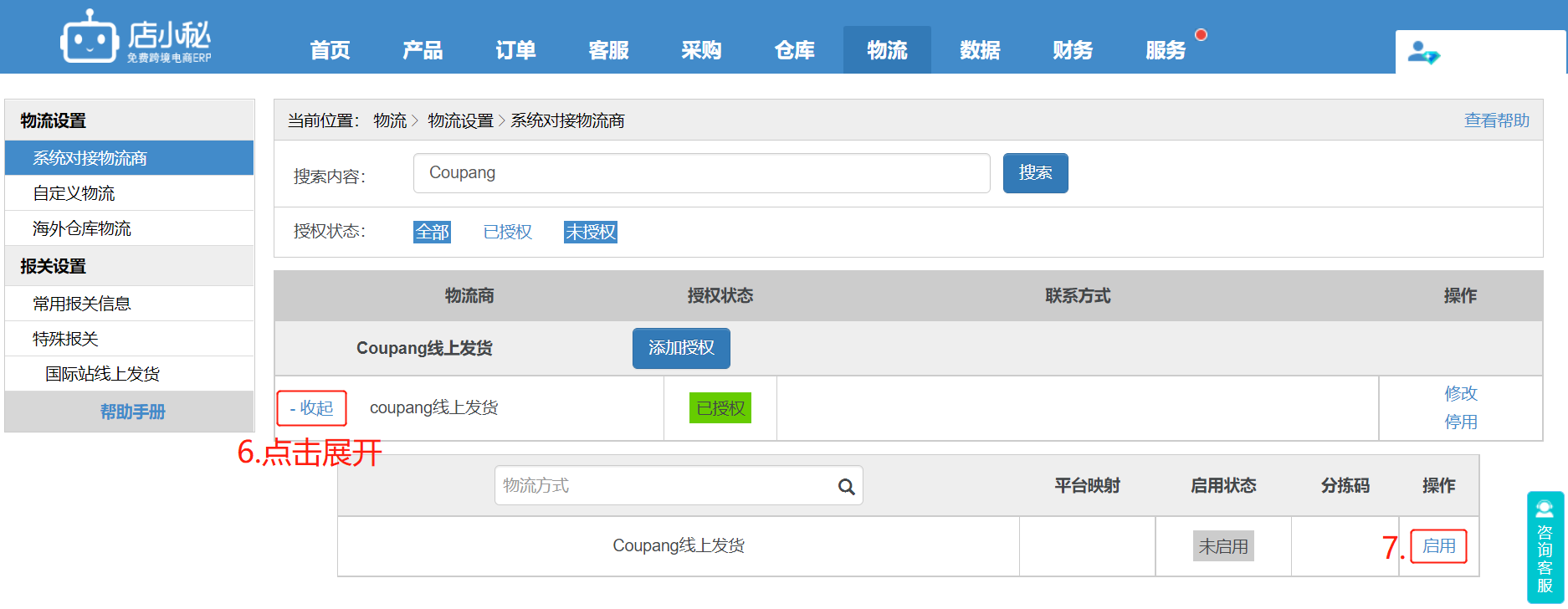
Task: Click the coupang线上发货 account name cell
Action: pos(433,407)
